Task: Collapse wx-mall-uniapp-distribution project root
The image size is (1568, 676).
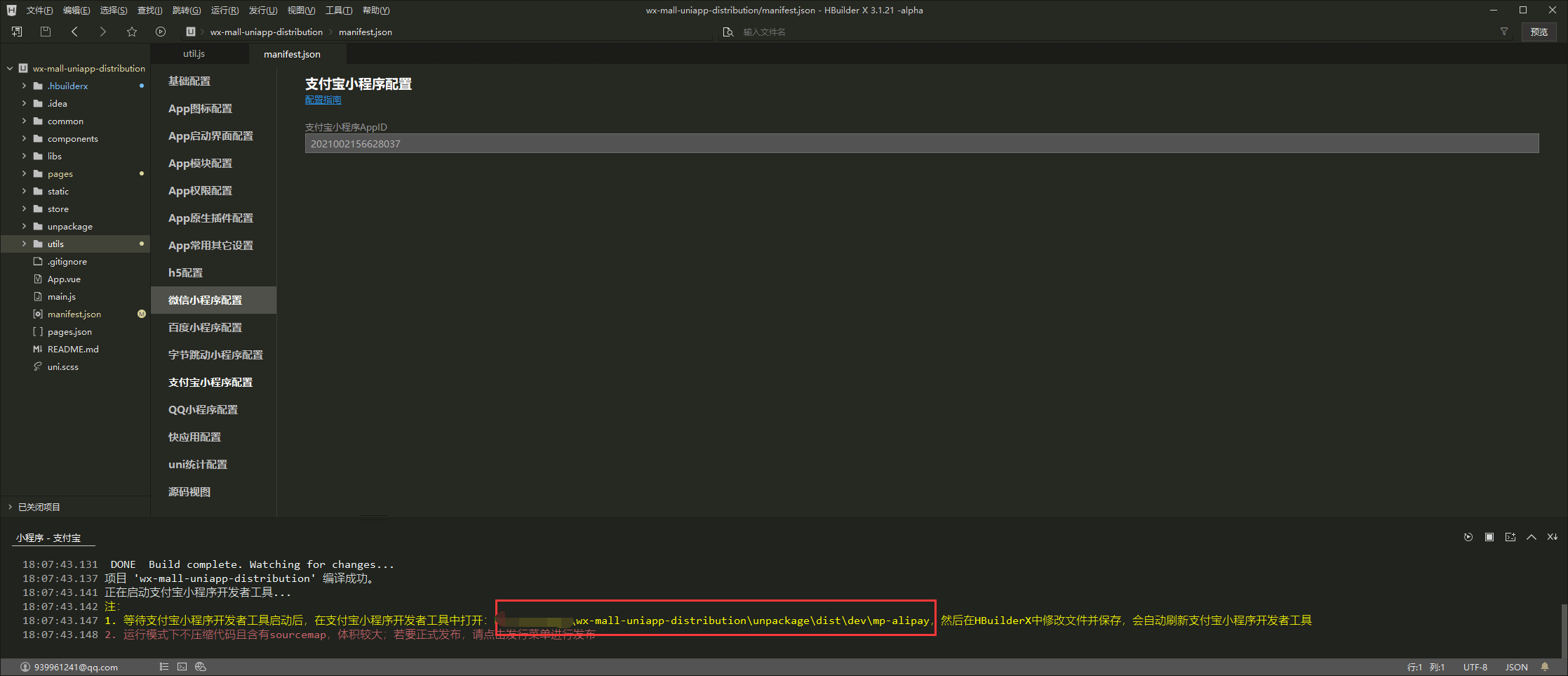Action: 10,68
